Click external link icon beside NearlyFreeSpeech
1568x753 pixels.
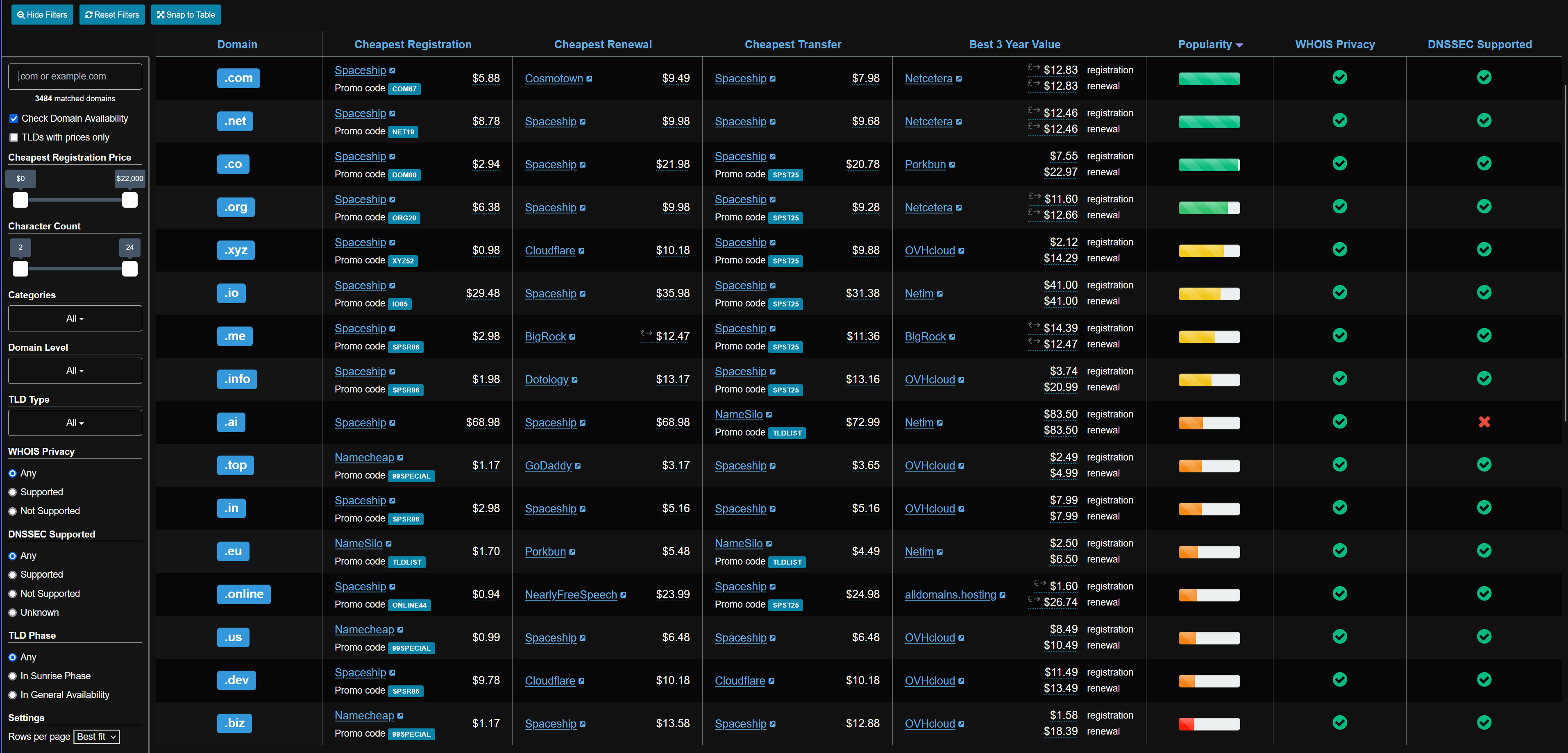pyautogui.click(x=623, y=595)
